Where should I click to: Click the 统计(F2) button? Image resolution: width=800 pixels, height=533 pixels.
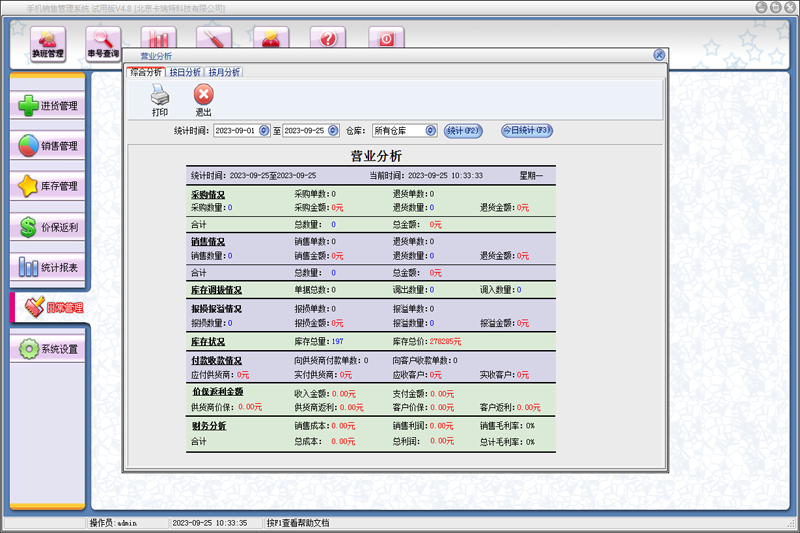(x=464, y=131)
